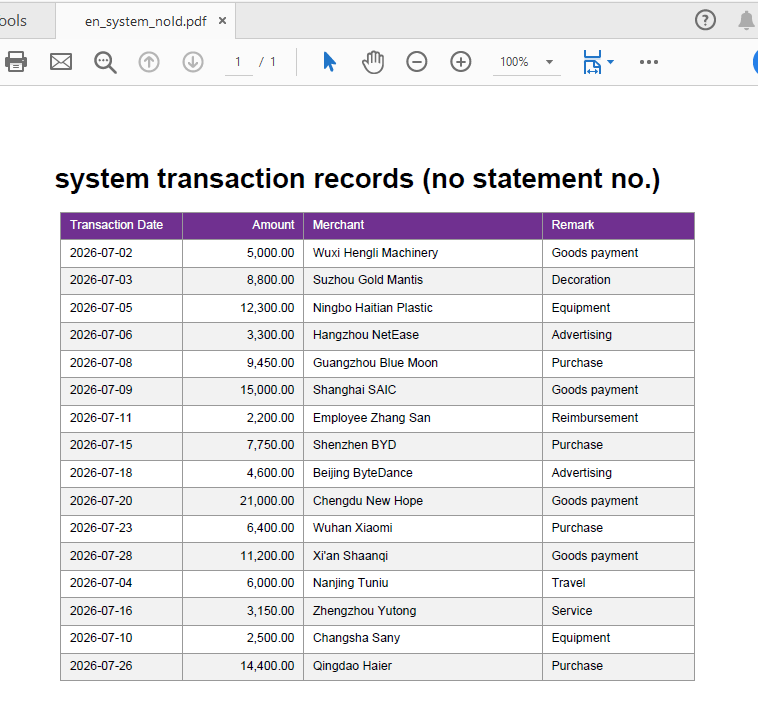Select the arrow selection tool
The width and height of the screenshot is (758, 726).
(x=329, y=62)
